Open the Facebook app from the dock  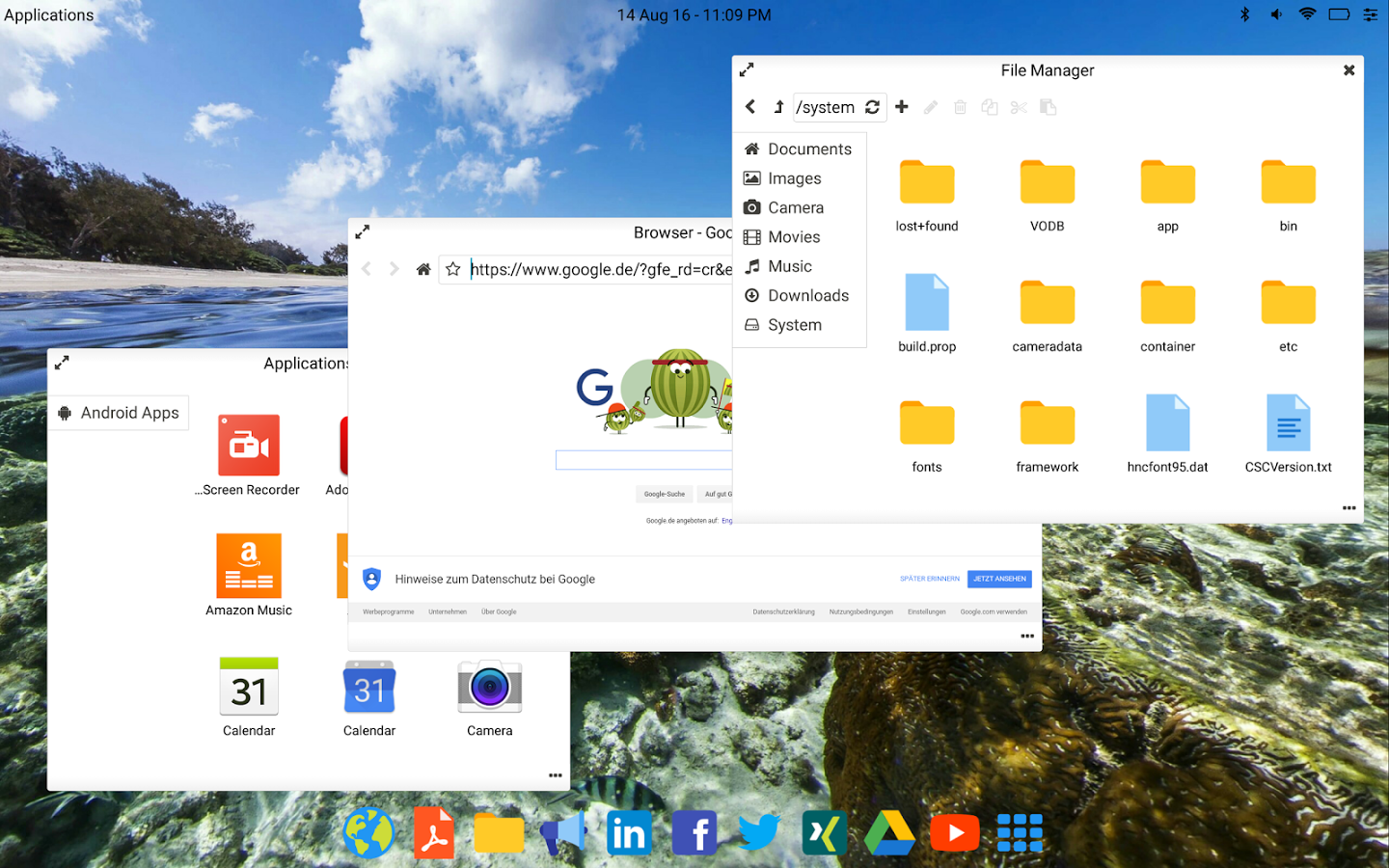[x=694, y=833]
